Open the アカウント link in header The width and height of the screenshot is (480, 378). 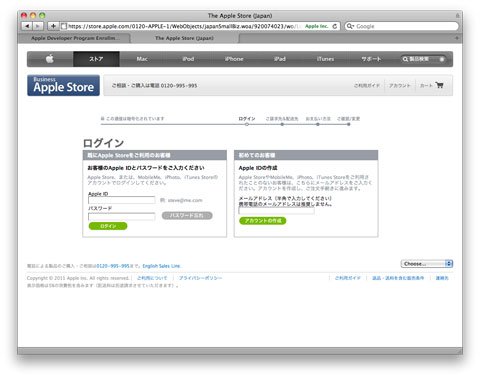399,86
